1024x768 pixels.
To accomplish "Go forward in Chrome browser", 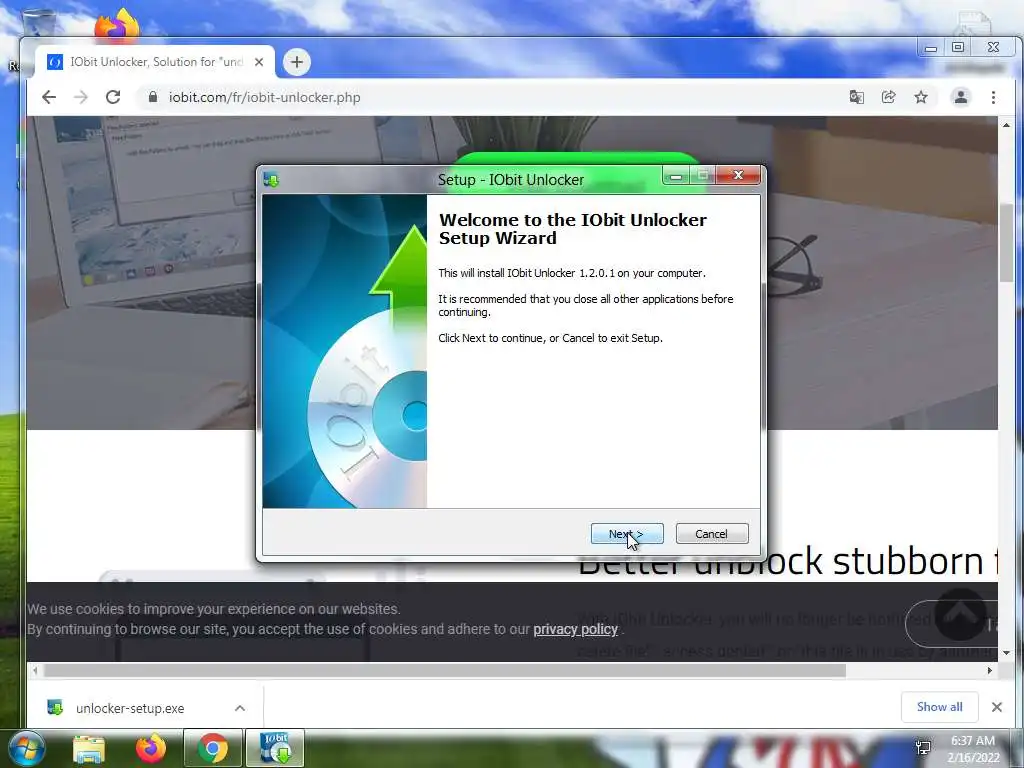I will 80,97.
